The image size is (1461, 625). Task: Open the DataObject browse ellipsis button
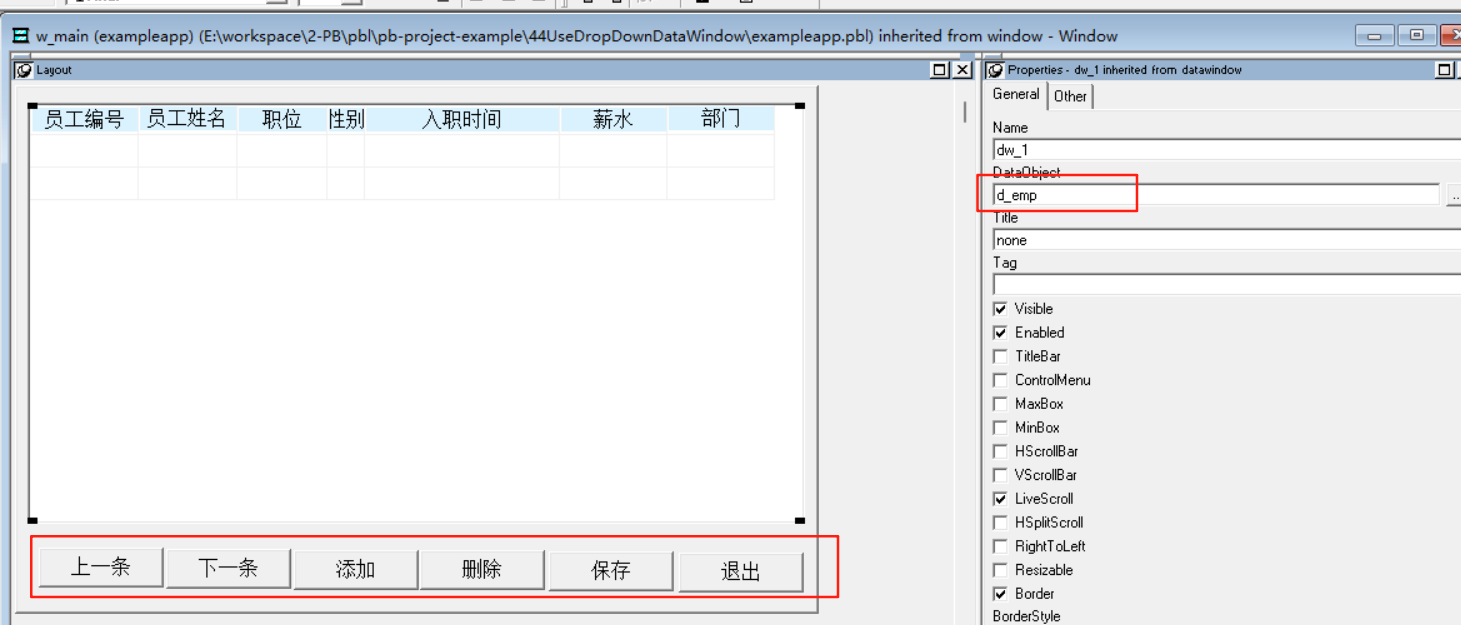coord(1456,195)
